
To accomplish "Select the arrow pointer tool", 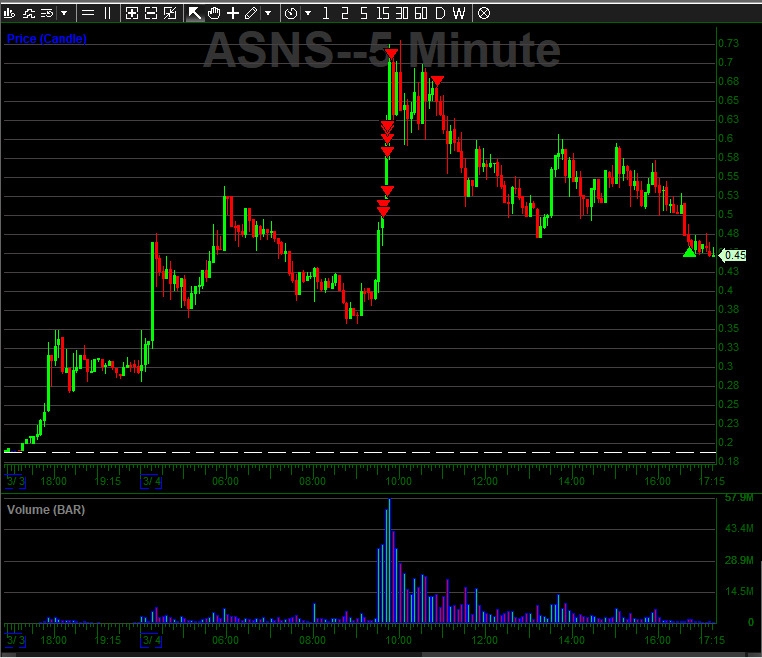I will pyautogui.click(x=194, y=13).
